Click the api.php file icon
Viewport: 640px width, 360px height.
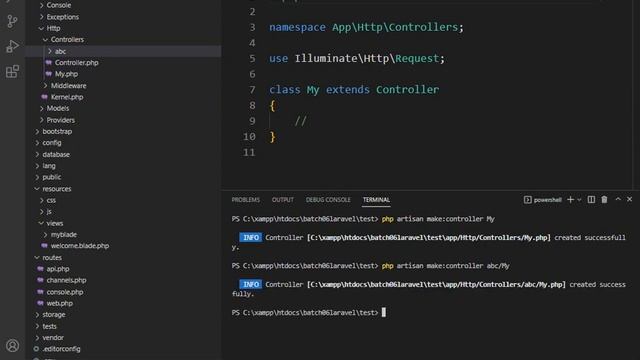40,269
